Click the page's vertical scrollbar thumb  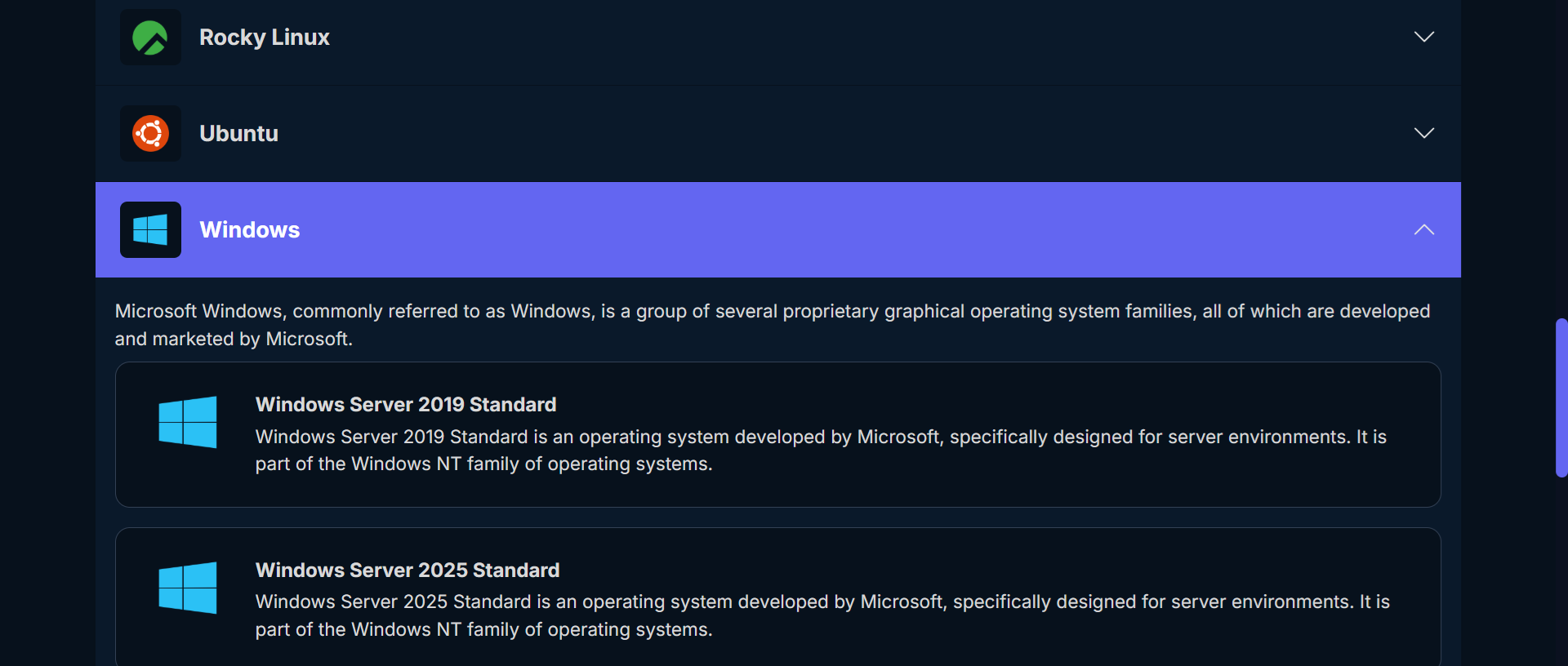(1561, 397)
